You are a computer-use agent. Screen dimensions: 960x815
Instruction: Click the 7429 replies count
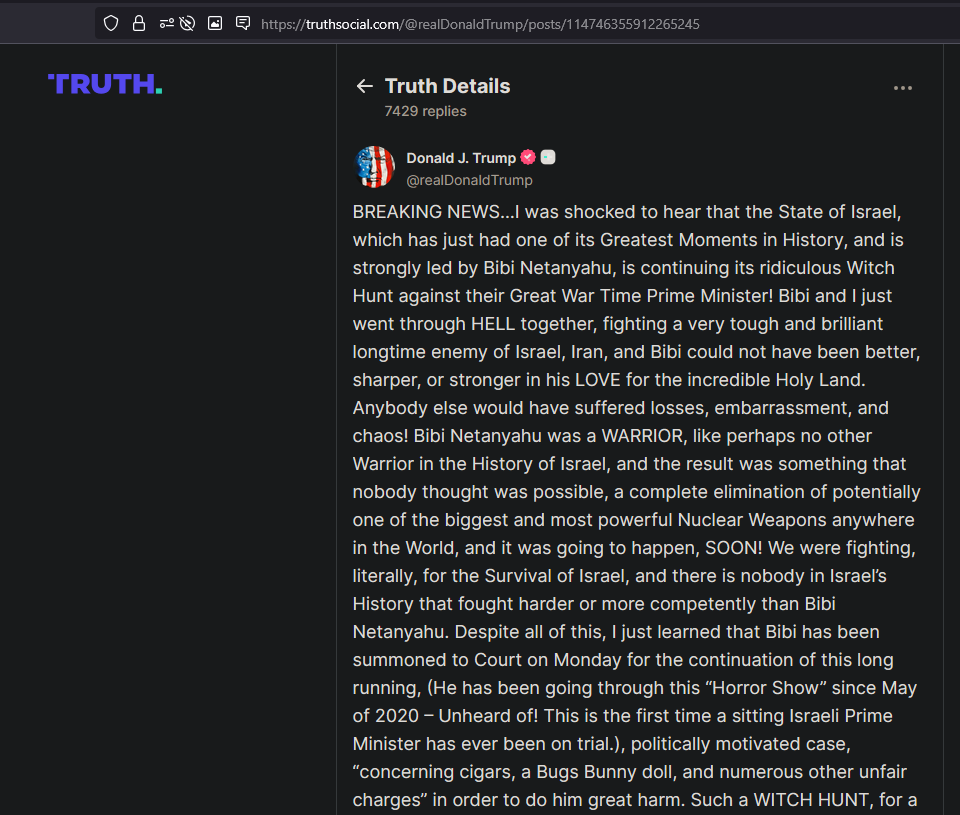tap(426, 111)
